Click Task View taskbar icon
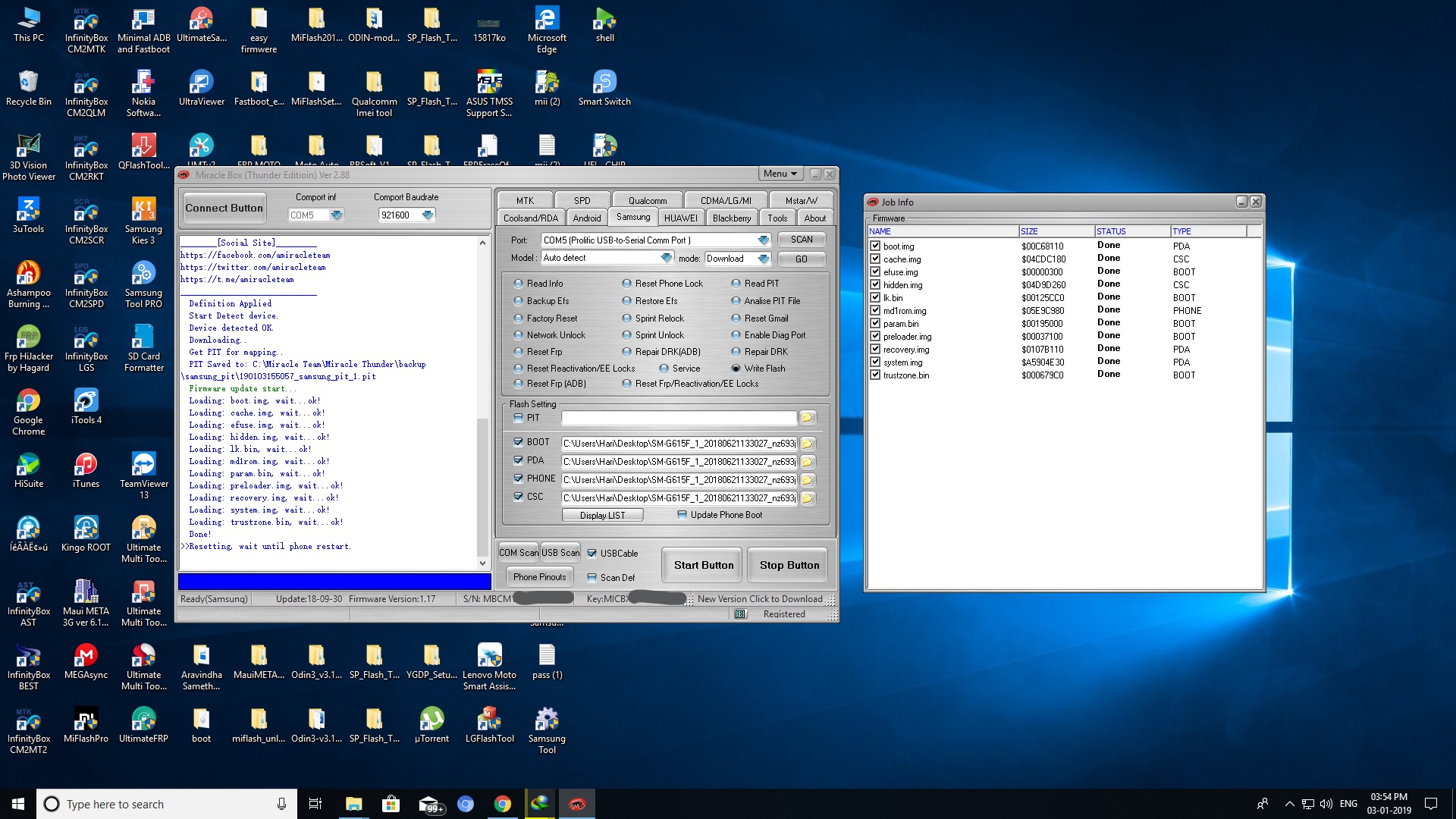Screen dimensions: 1456x819 click(x=315, y=804)
